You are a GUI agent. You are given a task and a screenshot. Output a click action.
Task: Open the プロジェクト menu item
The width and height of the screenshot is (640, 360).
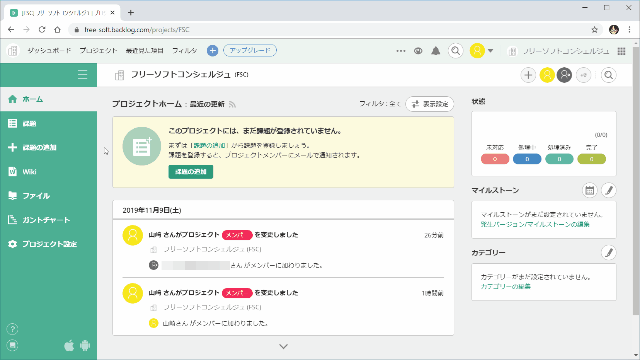(x=98, y=51)
